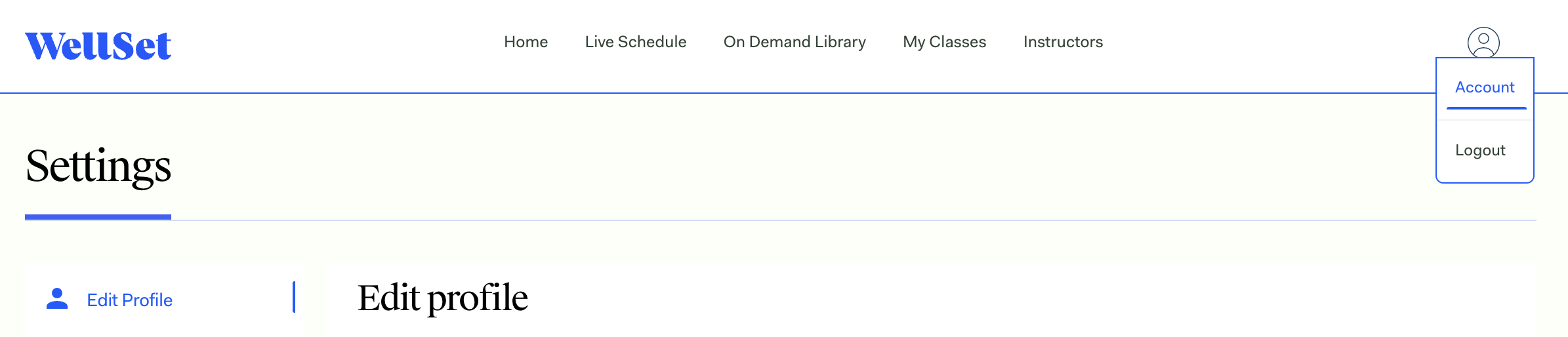Click the Edit profile section heading
The height and width of the screenshot is (337, 1568).
point(443,299)
